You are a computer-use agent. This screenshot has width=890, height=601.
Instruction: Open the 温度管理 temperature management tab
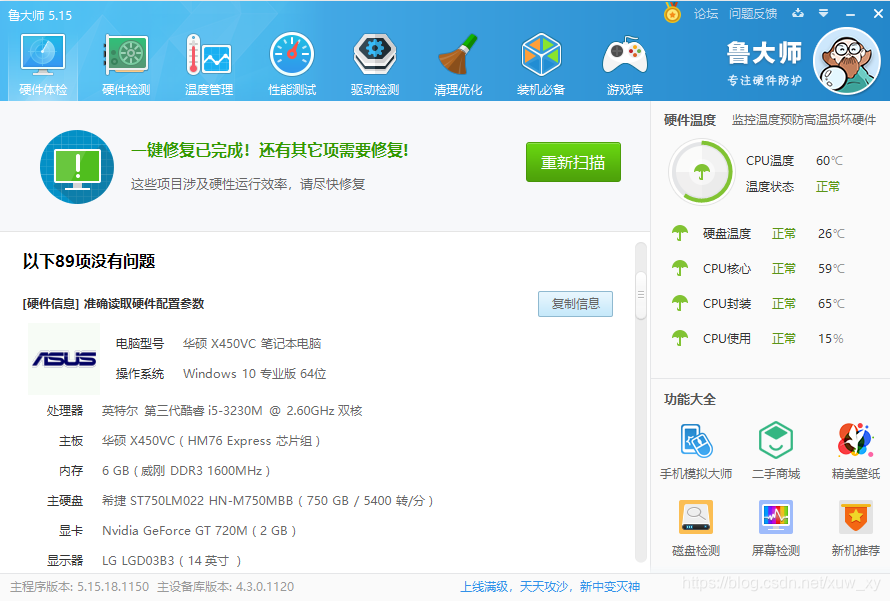click(209, 64)
